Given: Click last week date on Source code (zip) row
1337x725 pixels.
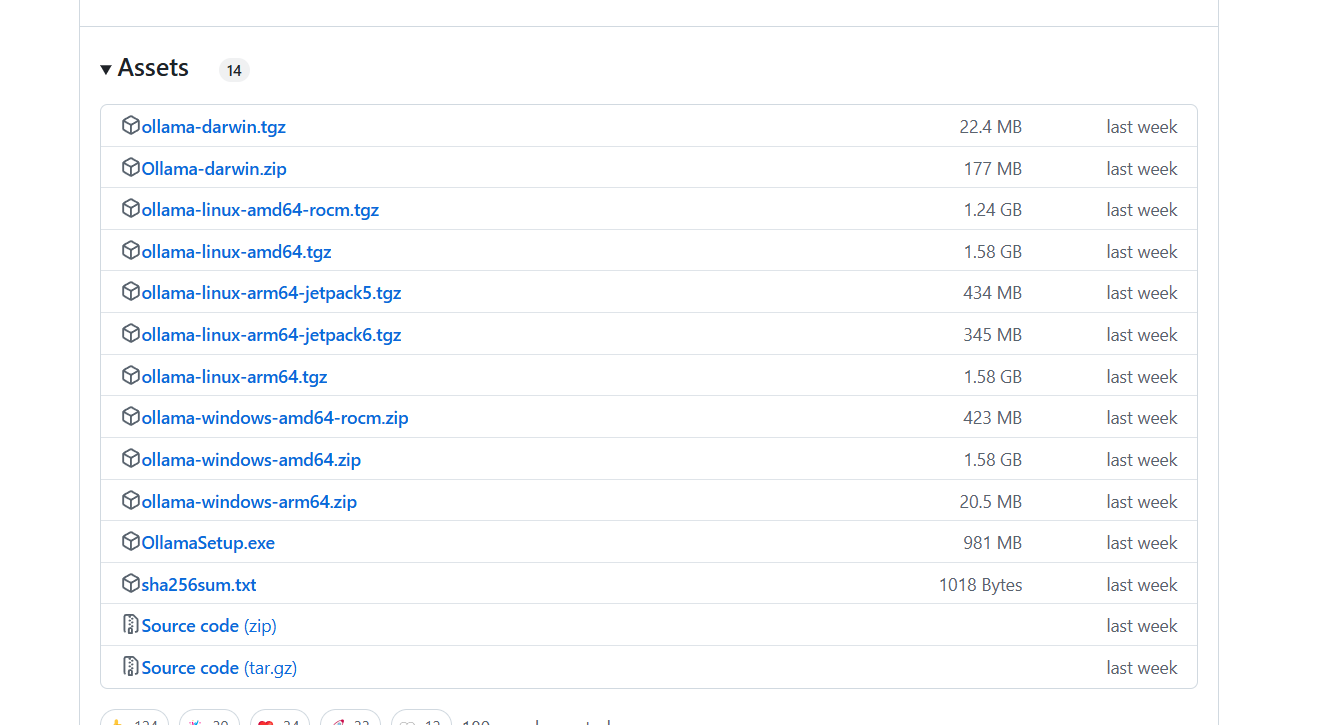Looking at the screenshot, I should (x=1142, y=626).
